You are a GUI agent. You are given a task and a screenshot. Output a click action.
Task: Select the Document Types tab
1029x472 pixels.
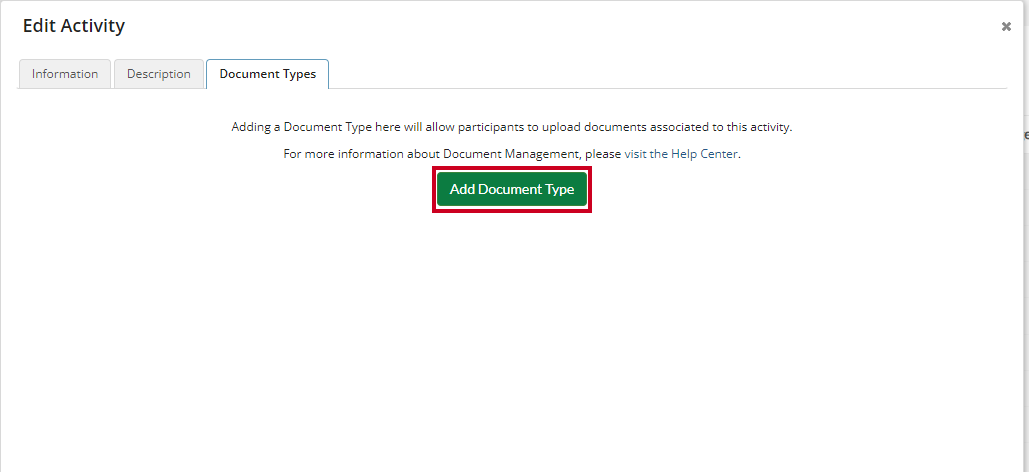point(268,74)
